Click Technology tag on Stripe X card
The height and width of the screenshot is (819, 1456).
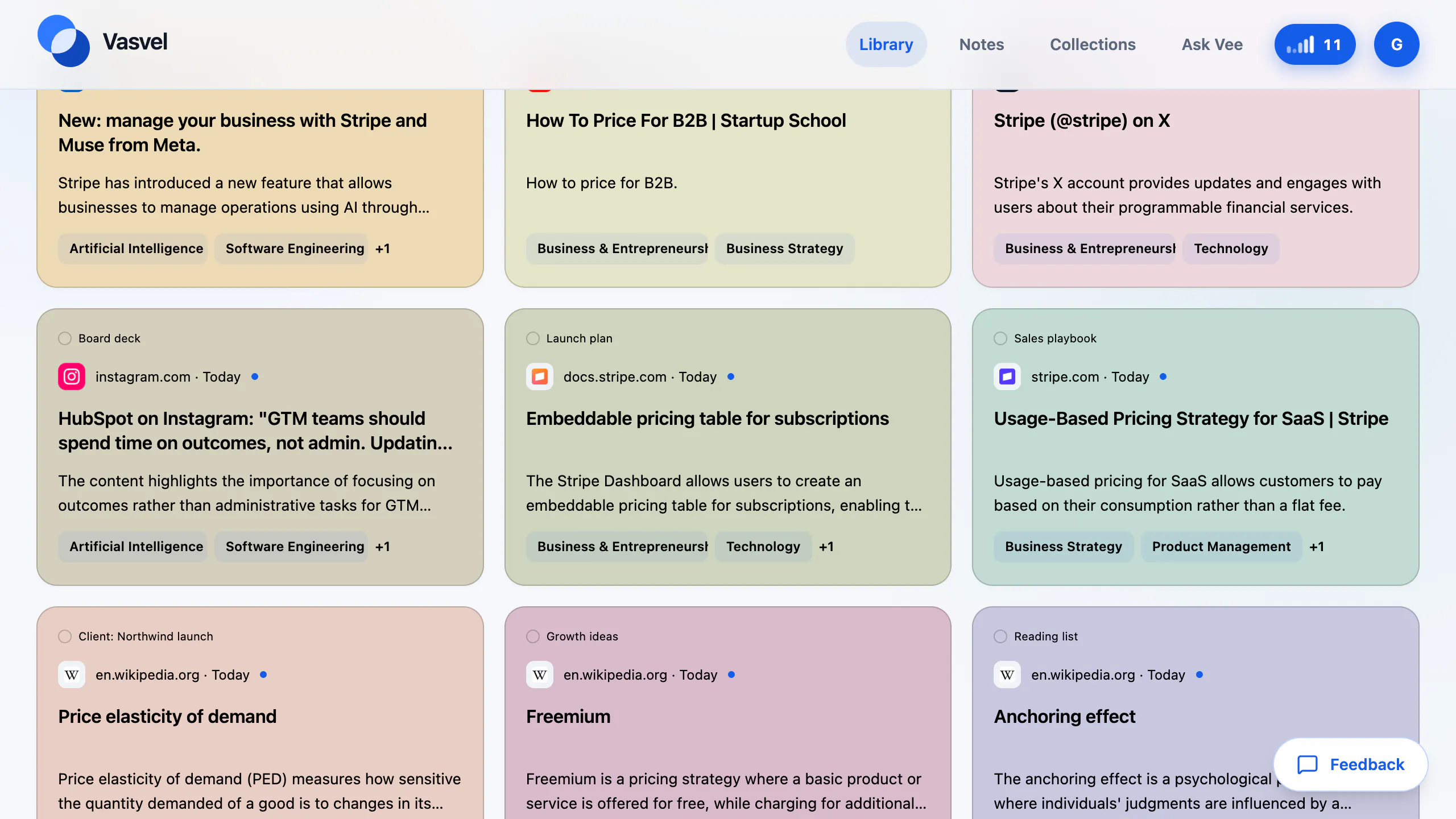(x=1231, y=249)
